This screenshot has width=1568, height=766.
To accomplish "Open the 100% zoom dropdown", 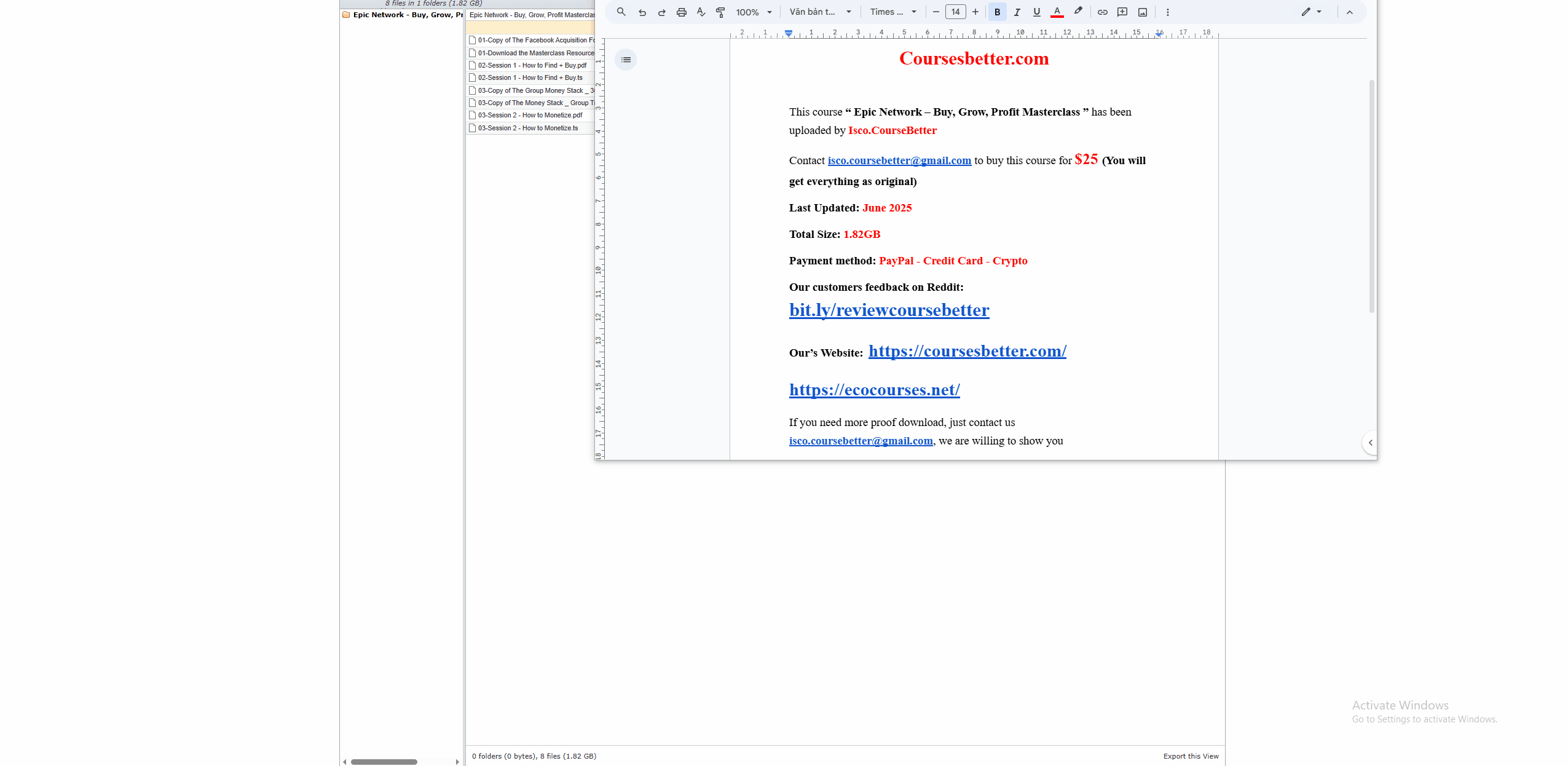I will pyautogui.click(x=754, y=12).
